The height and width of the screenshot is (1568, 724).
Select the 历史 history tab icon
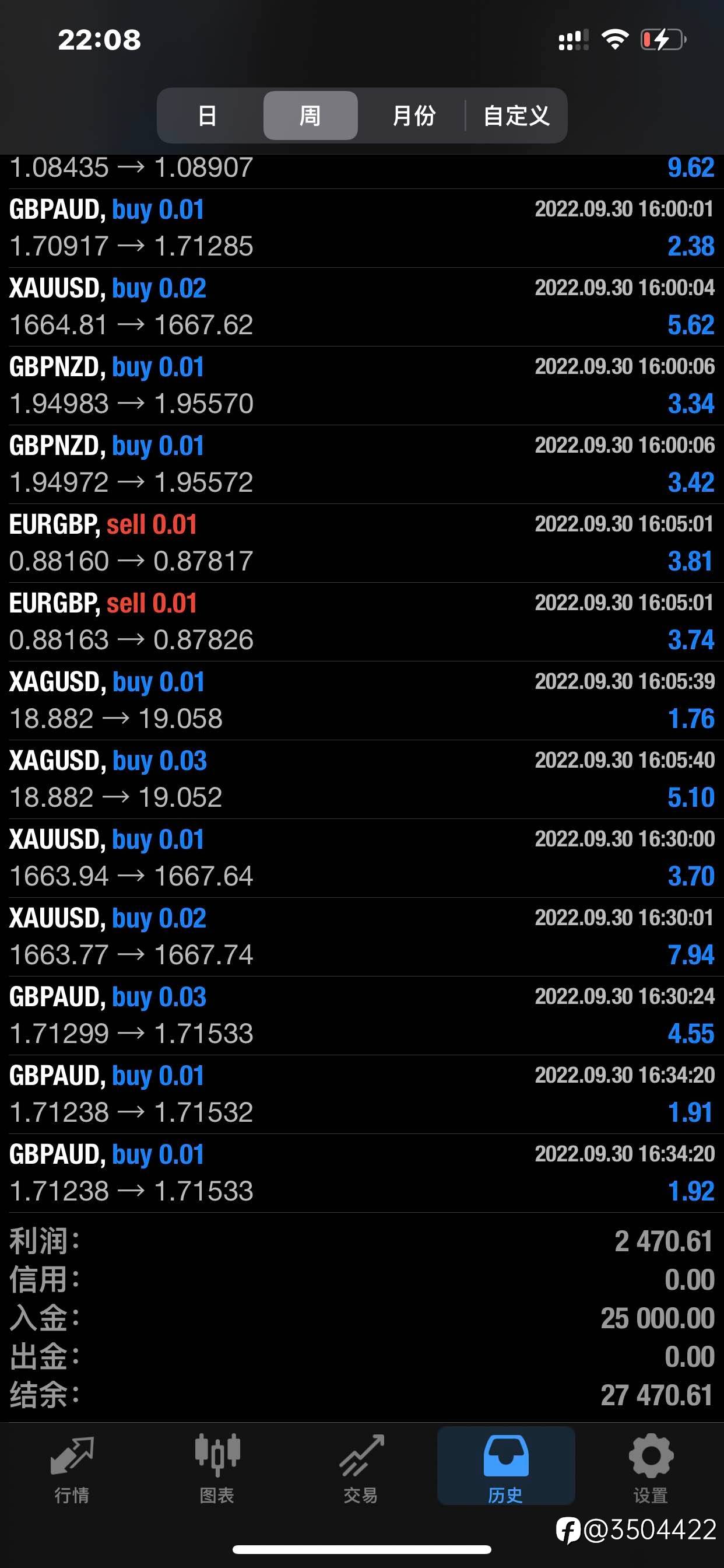point(505,1466)
